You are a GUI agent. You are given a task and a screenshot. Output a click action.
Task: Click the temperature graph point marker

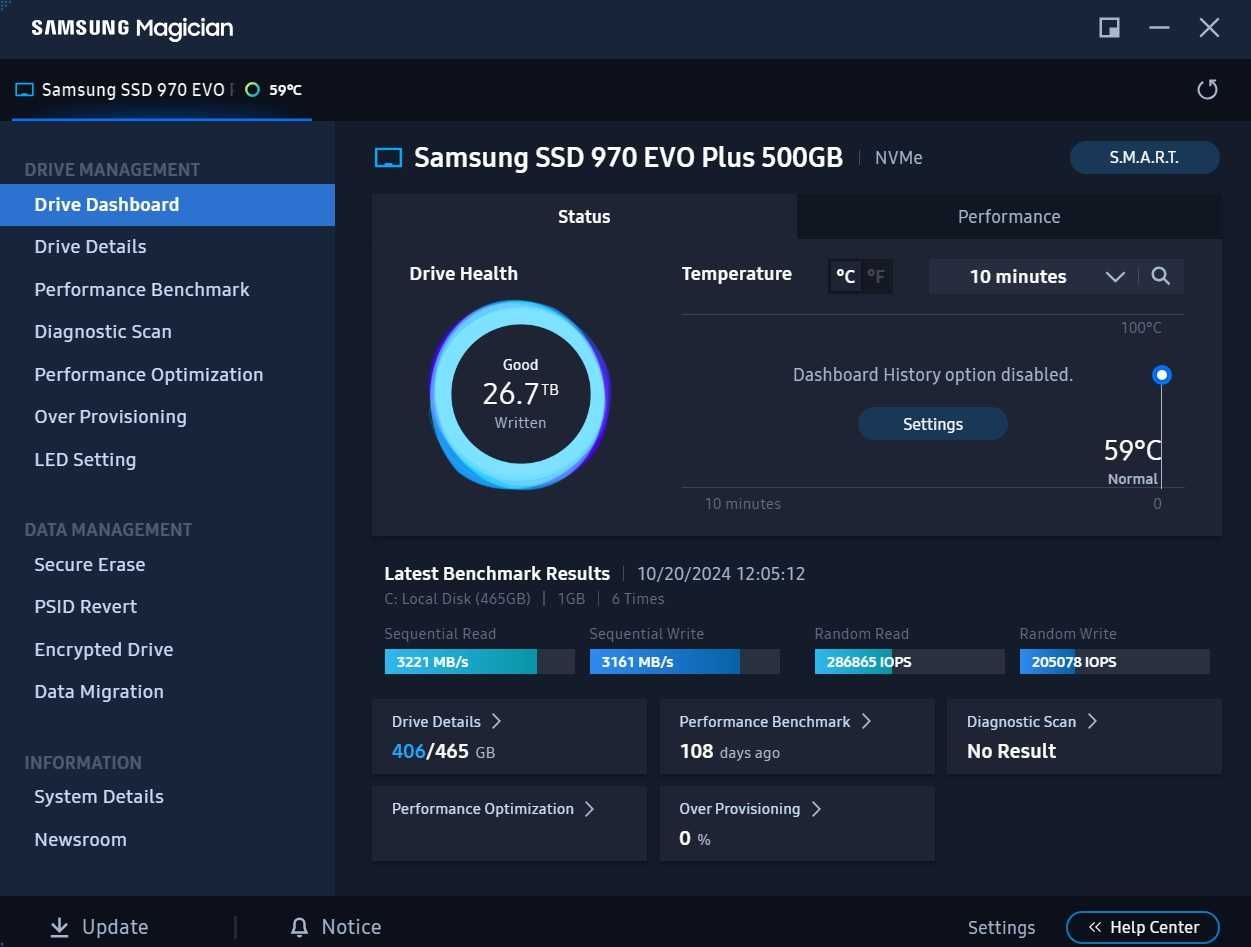click(x=1161, y=375)
